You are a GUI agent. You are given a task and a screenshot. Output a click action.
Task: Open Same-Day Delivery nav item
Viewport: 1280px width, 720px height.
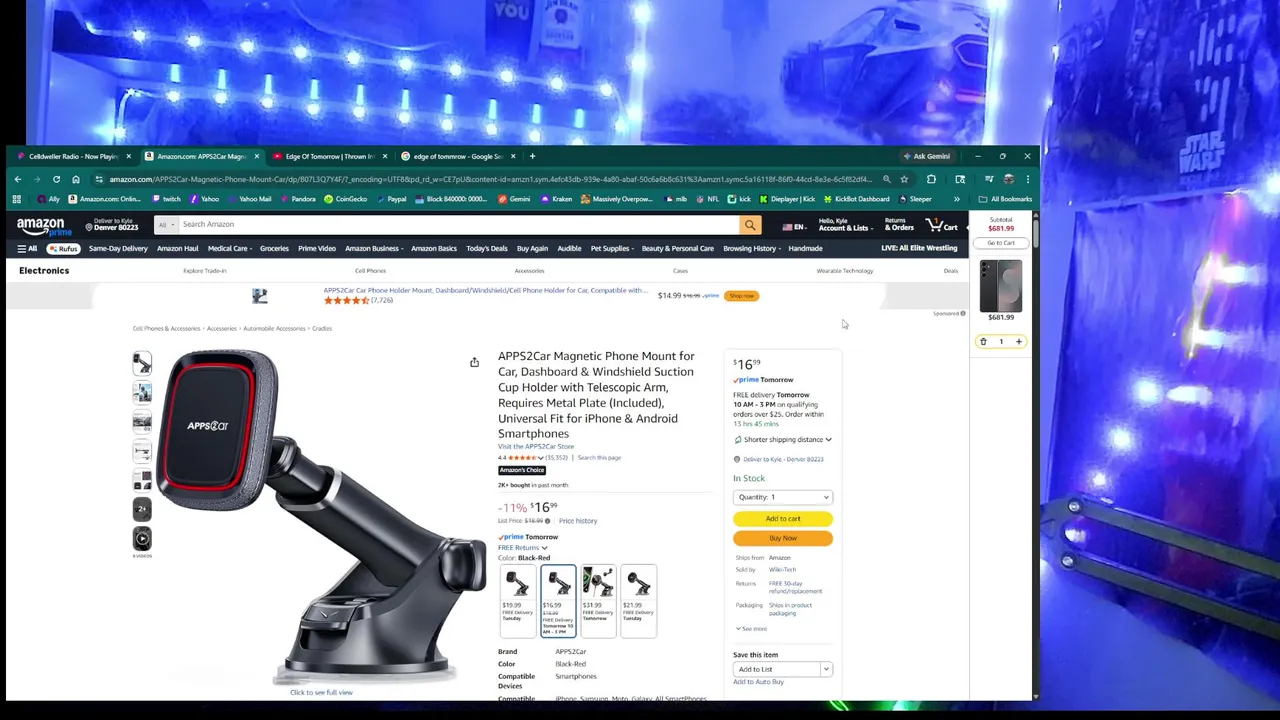pyautogui.click(x=118, y=249)
